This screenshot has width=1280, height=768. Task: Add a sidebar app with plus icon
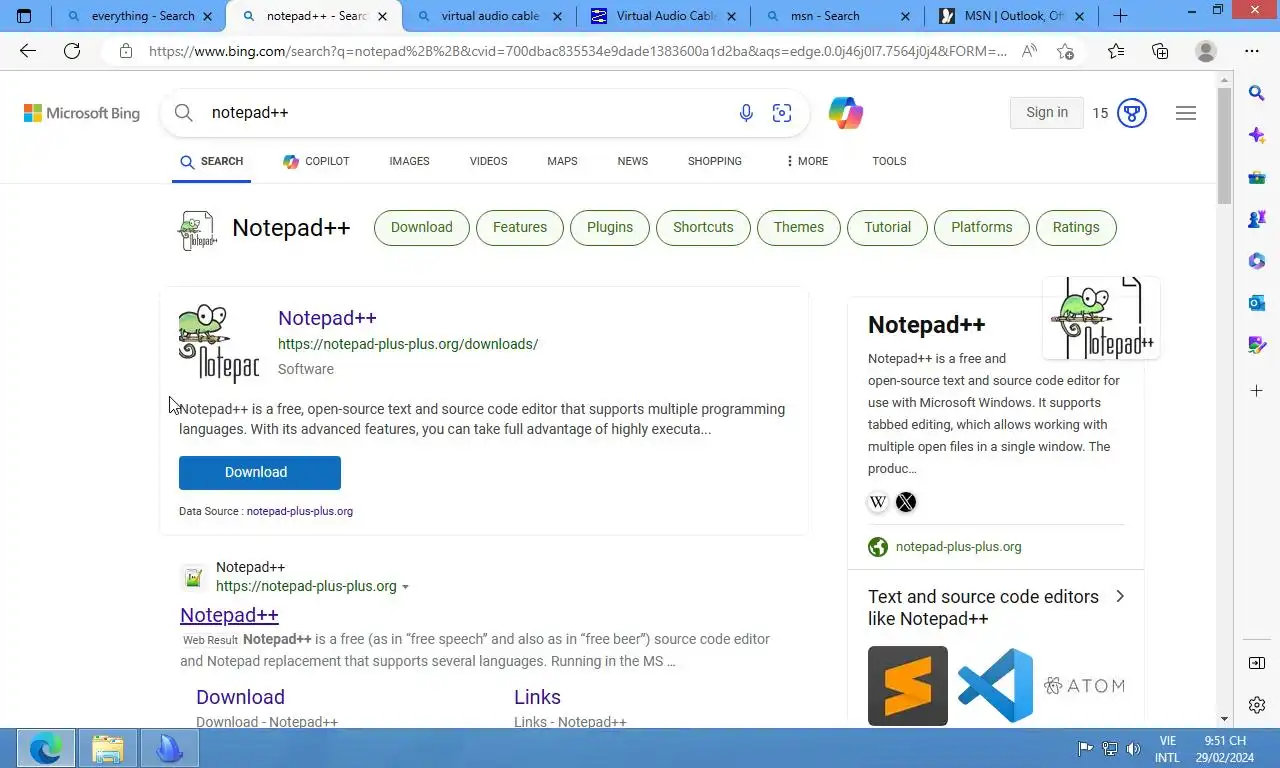tap(1257, 390)
